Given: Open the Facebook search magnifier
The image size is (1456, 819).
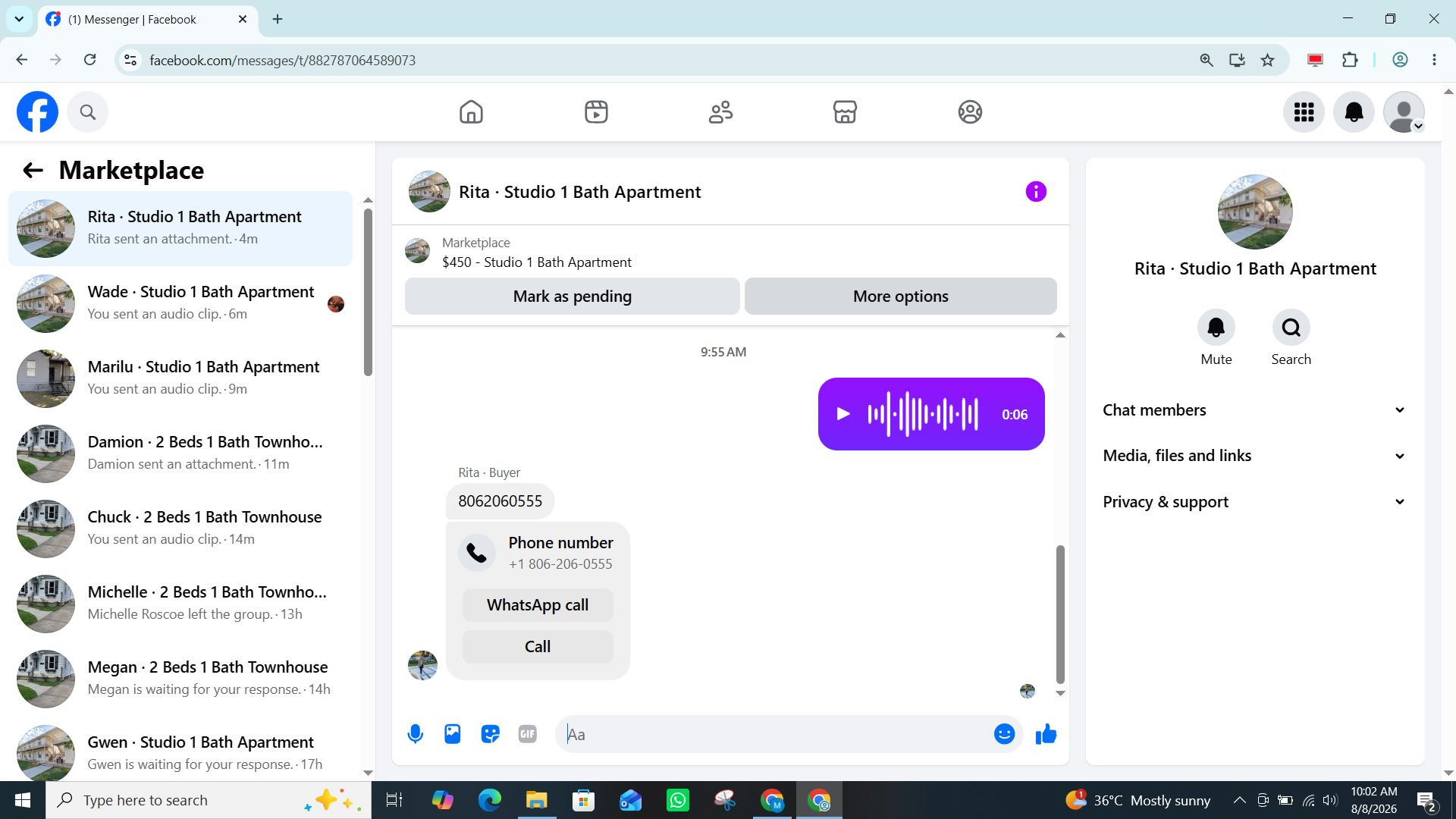Looking at the screenshot, I should [x=88, y=112].
